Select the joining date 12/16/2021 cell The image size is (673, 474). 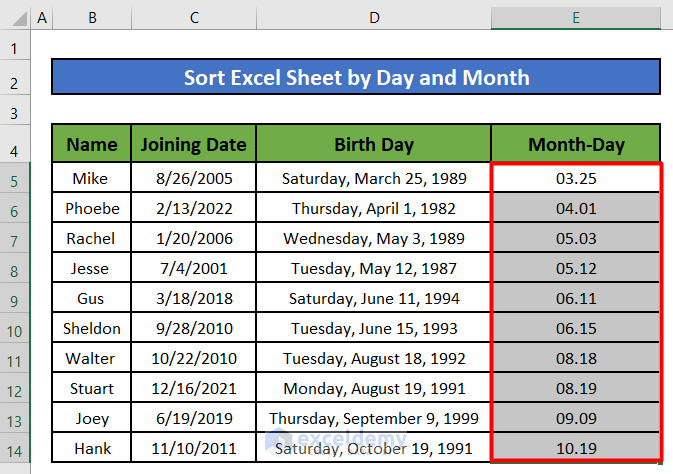pos(193,389)
